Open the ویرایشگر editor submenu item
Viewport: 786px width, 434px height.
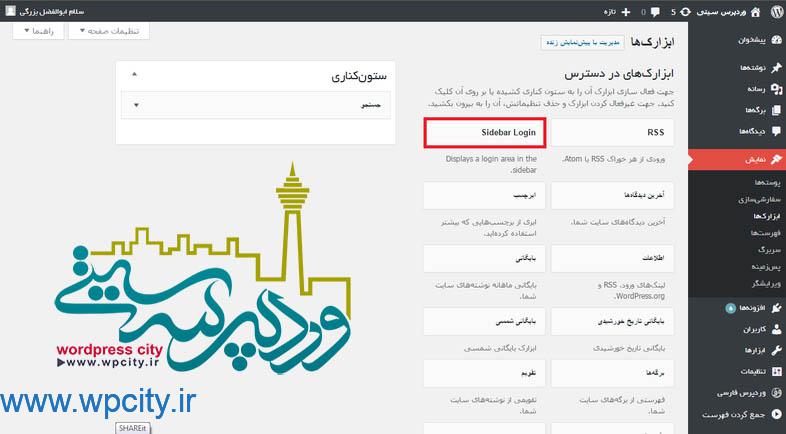766,284
